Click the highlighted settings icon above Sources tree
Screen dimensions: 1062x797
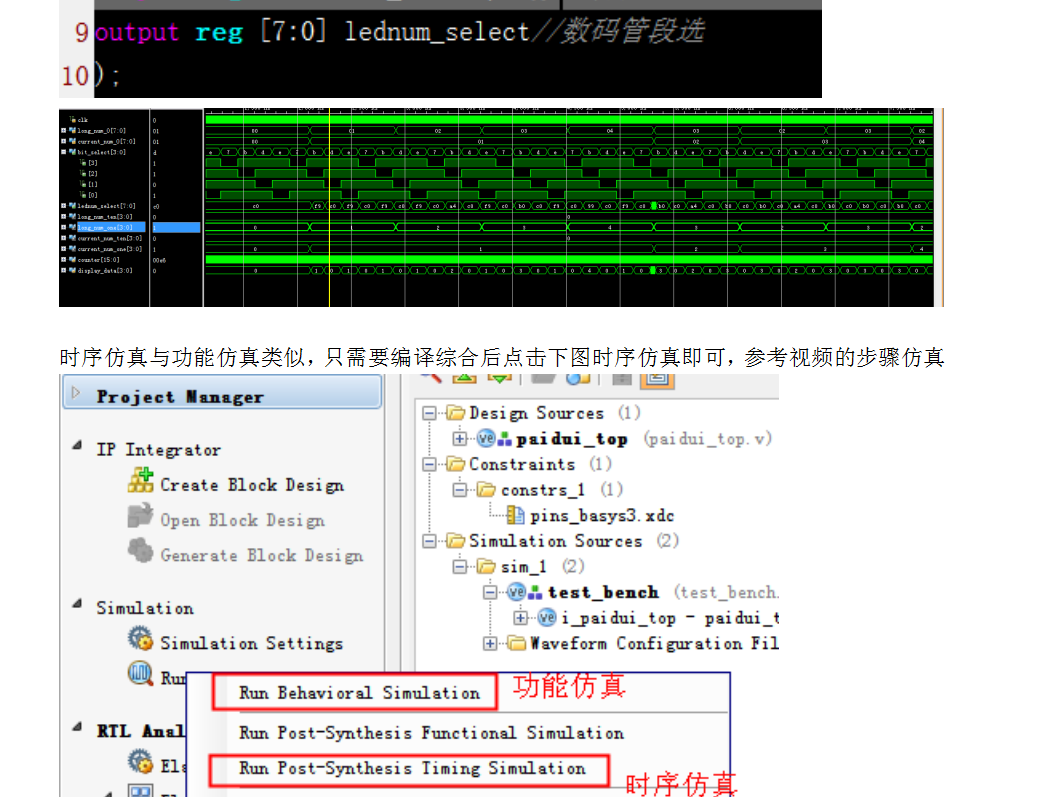pyautogui.click(x=657, y=379)
